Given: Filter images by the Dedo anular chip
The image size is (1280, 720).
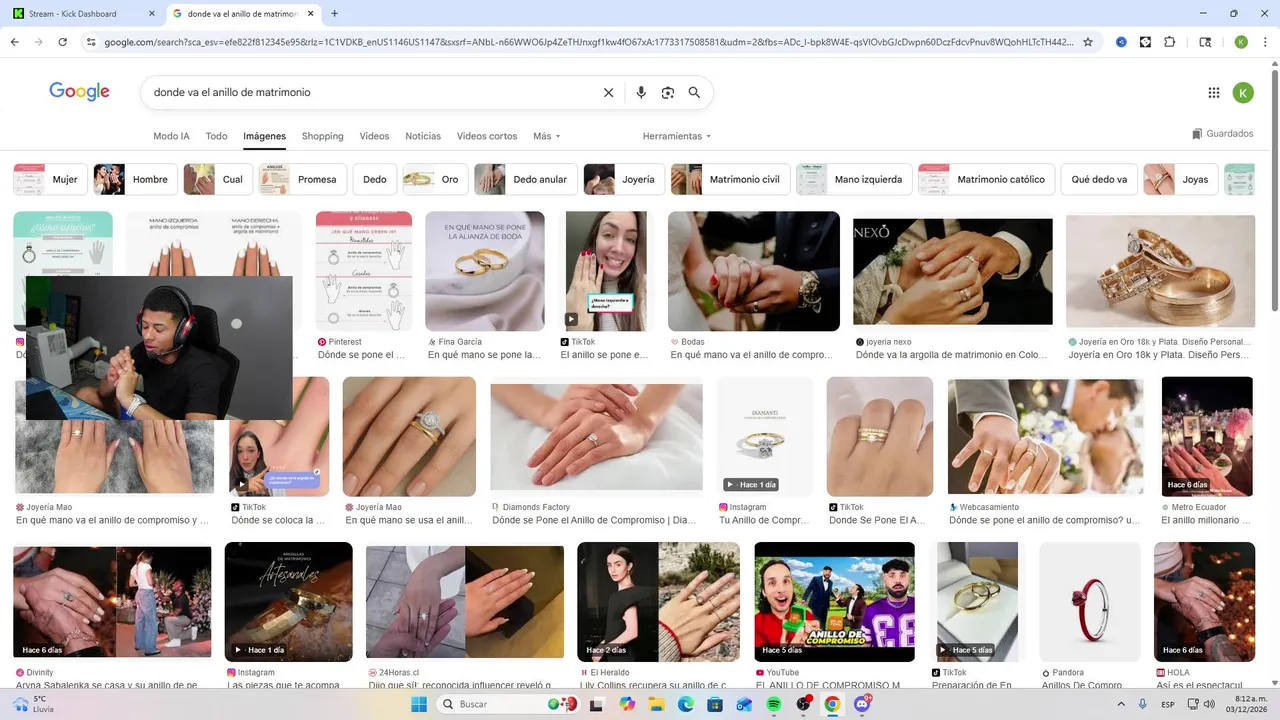Looking at the screenshot, I should click(x=525, y=179).
